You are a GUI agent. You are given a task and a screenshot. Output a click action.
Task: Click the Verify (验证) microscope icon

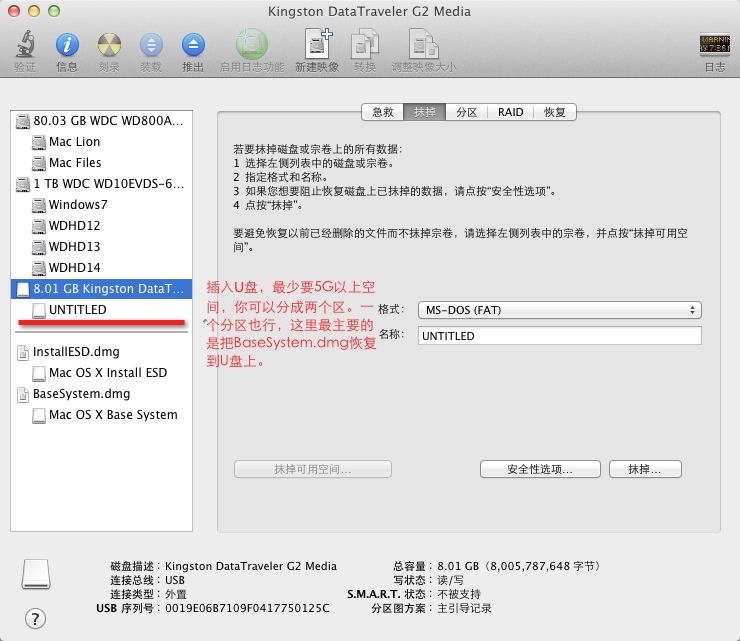25,44
